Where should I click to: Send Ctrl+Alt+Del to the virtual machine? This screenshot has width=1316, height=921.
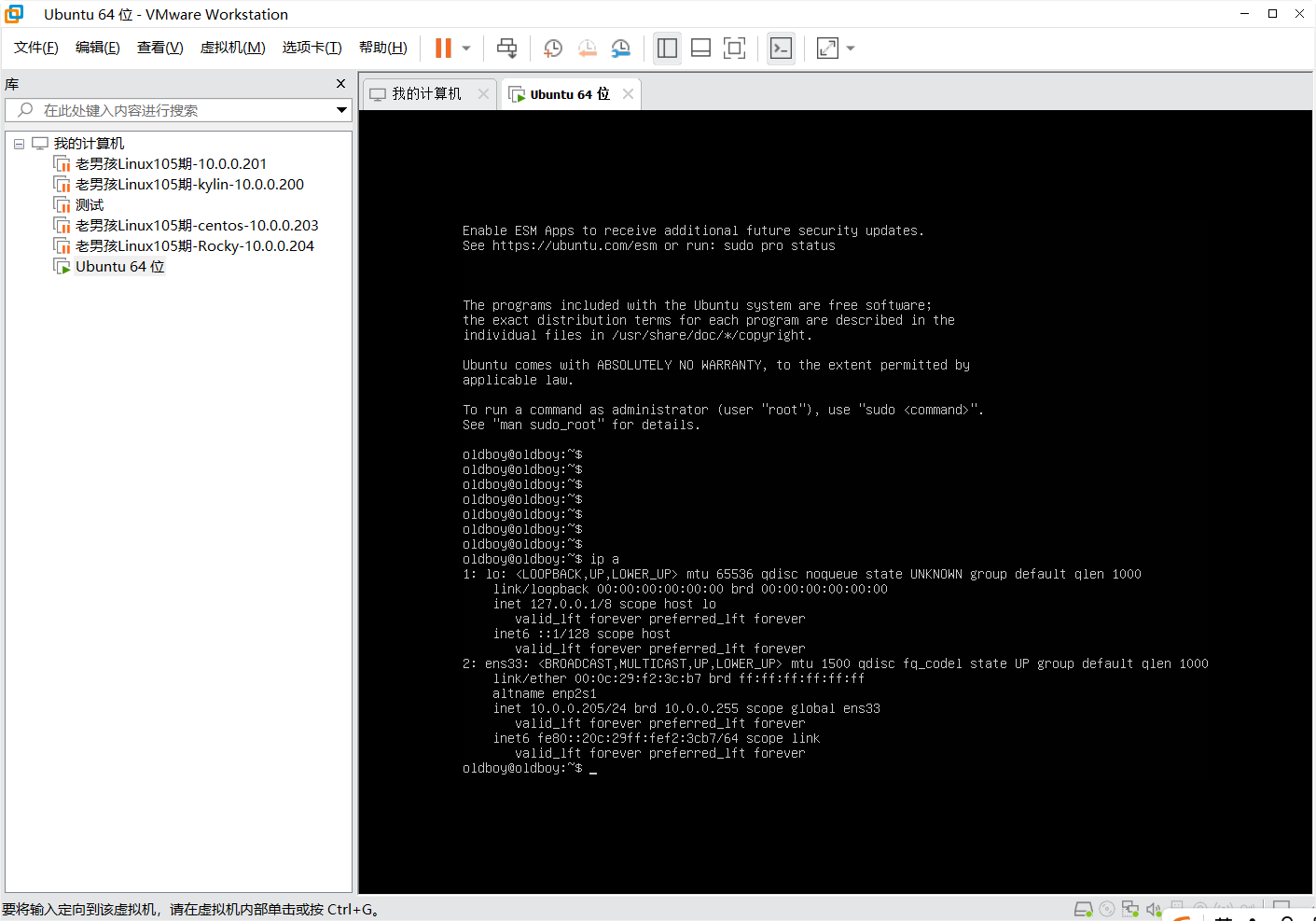(x=506, y=48)
